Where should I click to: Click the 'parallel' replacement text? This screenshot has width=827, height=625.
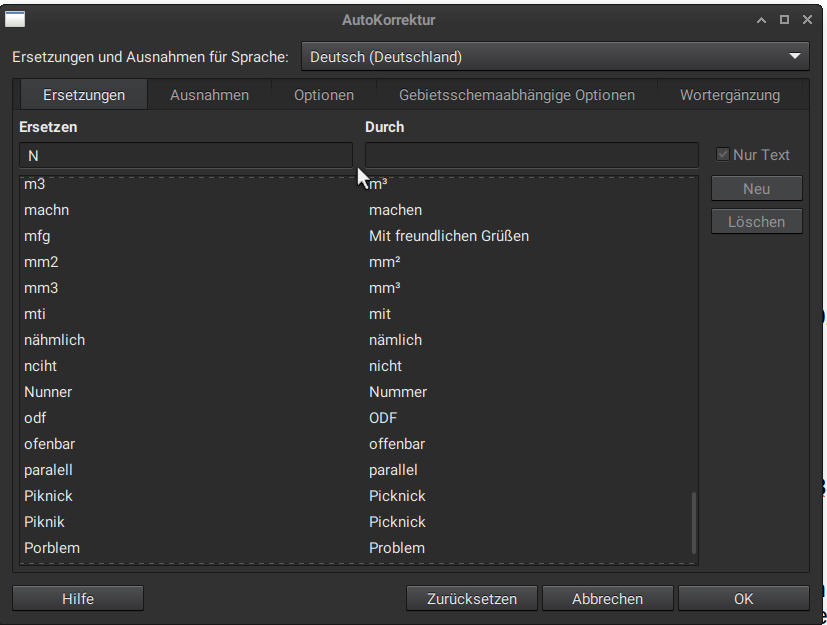pyautogui.click(x=393, y=470)
